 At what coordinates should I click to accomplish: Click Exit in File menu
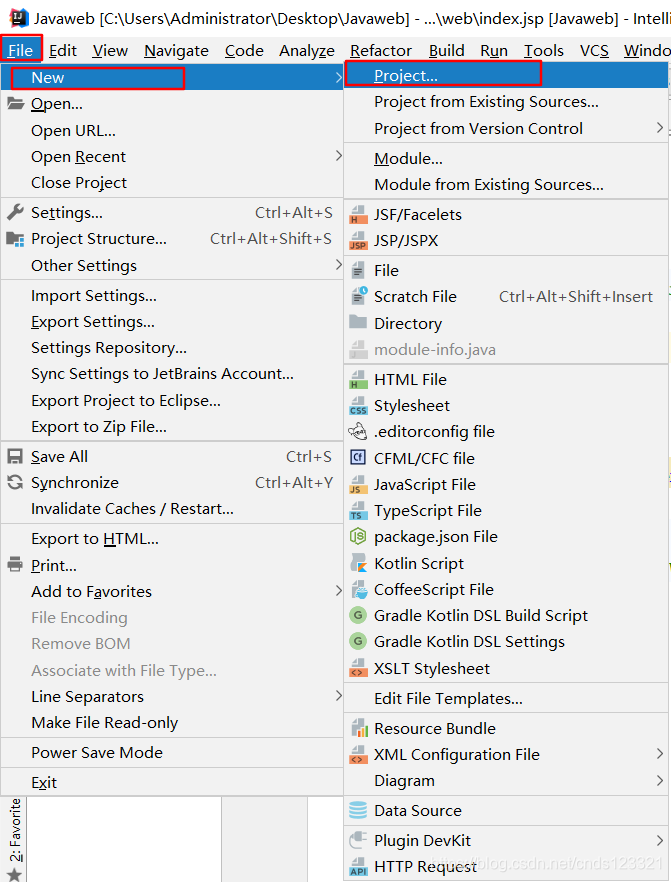click(172, 782)
